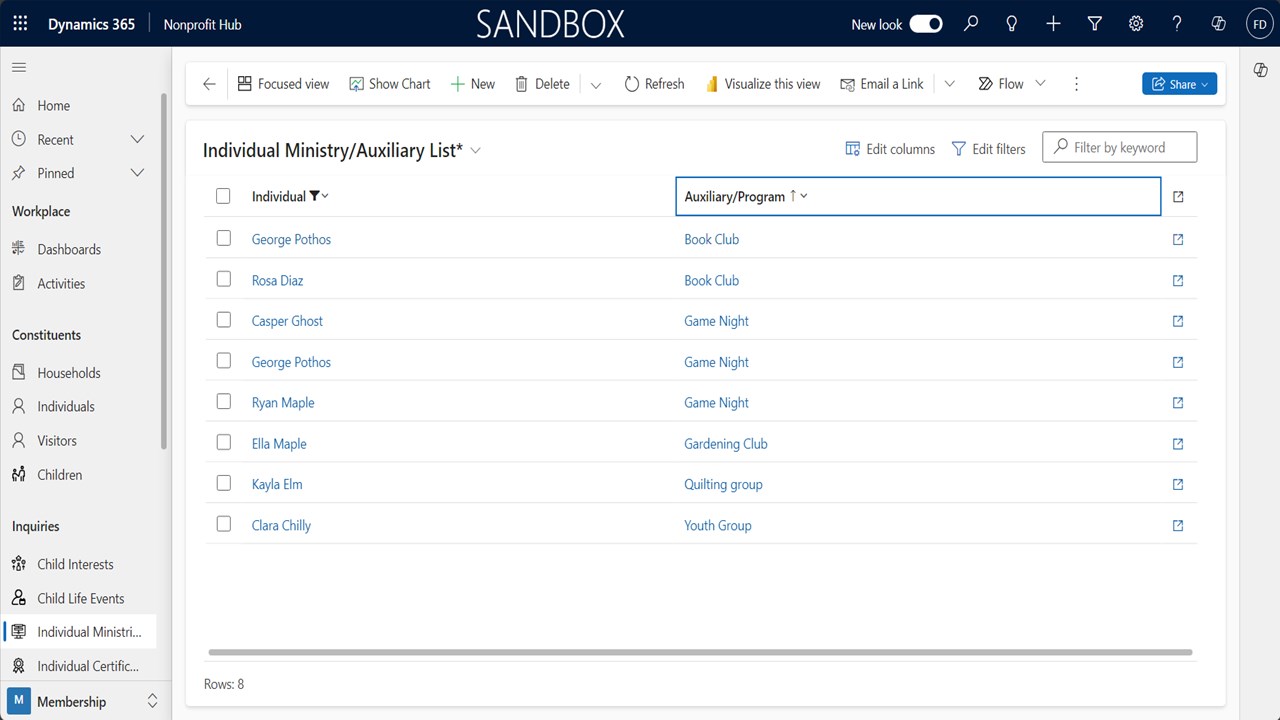Open Households in the sidebar

point(69,373)
